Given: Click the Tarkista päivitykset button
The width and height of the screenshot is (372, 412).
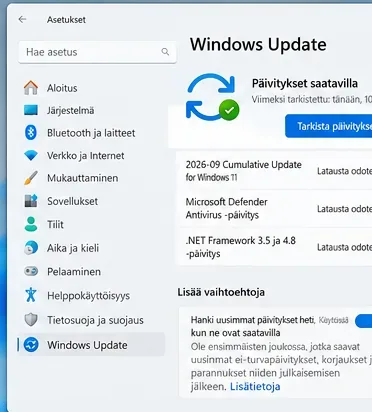Looking at the screenshot, I should pyautogui.click(x=328, y=126).
